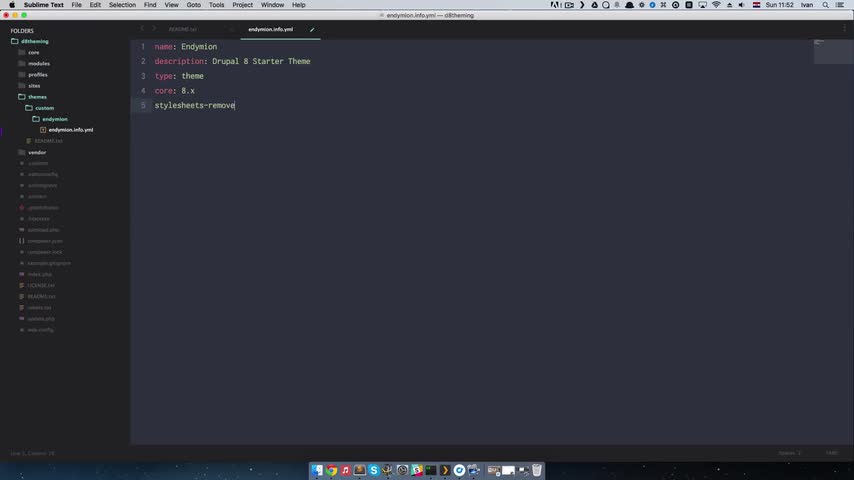
Task: Click the AirPlay display icon in menu bar
Action: click(x=703, y=5)
